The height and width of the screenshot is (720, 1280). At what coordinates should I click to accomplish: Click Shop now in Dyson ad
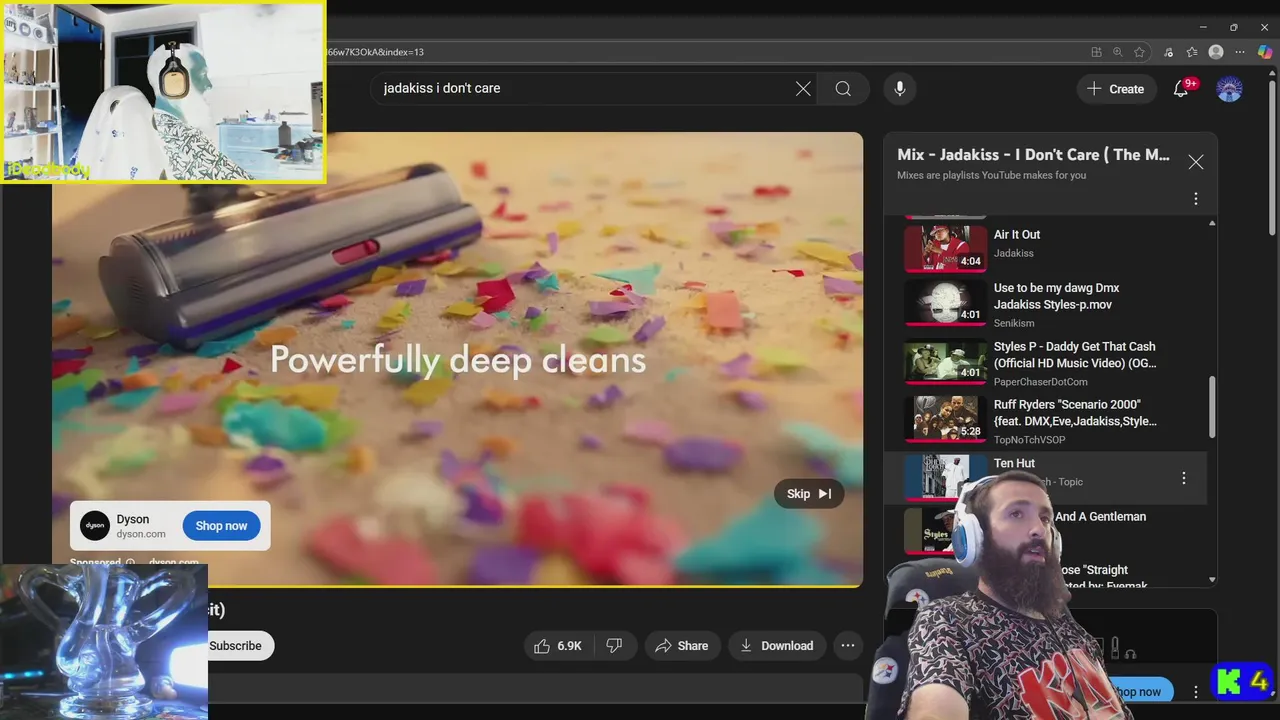pyautogui.click(x=221, y=526)
